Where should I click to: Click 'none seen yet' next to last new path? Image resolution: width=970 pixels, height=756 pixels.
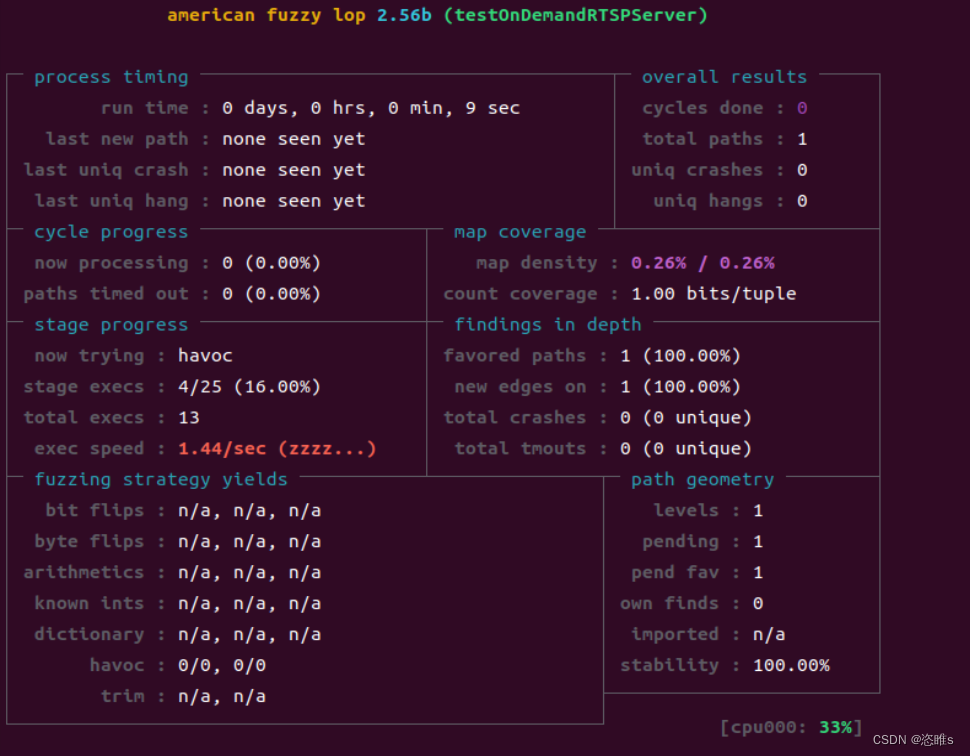point(294,139)
